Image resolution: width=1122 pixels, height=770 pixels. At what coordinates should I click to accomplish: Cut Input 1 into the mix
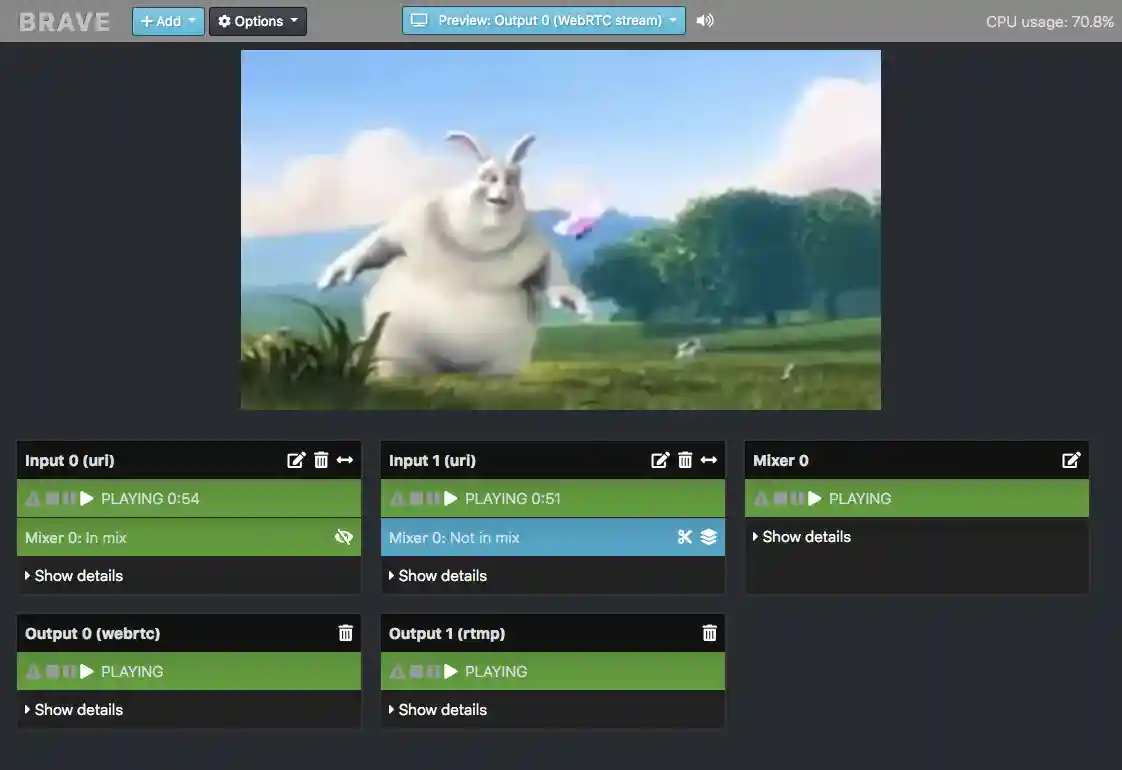pyautogui.click(x=684, y=537)
